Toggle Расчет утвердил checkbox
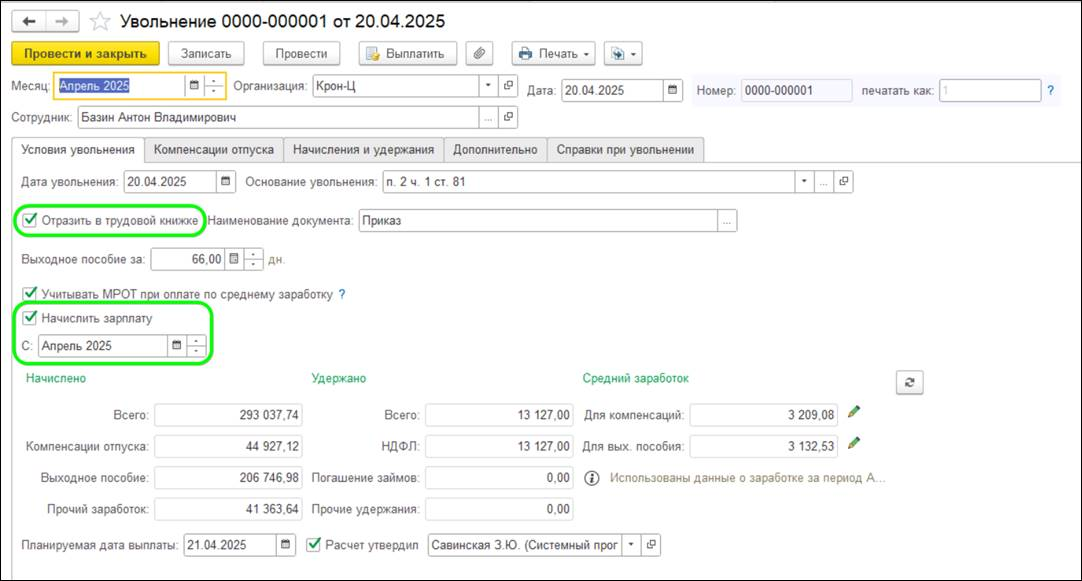The height and width of the screenshot is (581, 1082). click(x=315, y=545)
